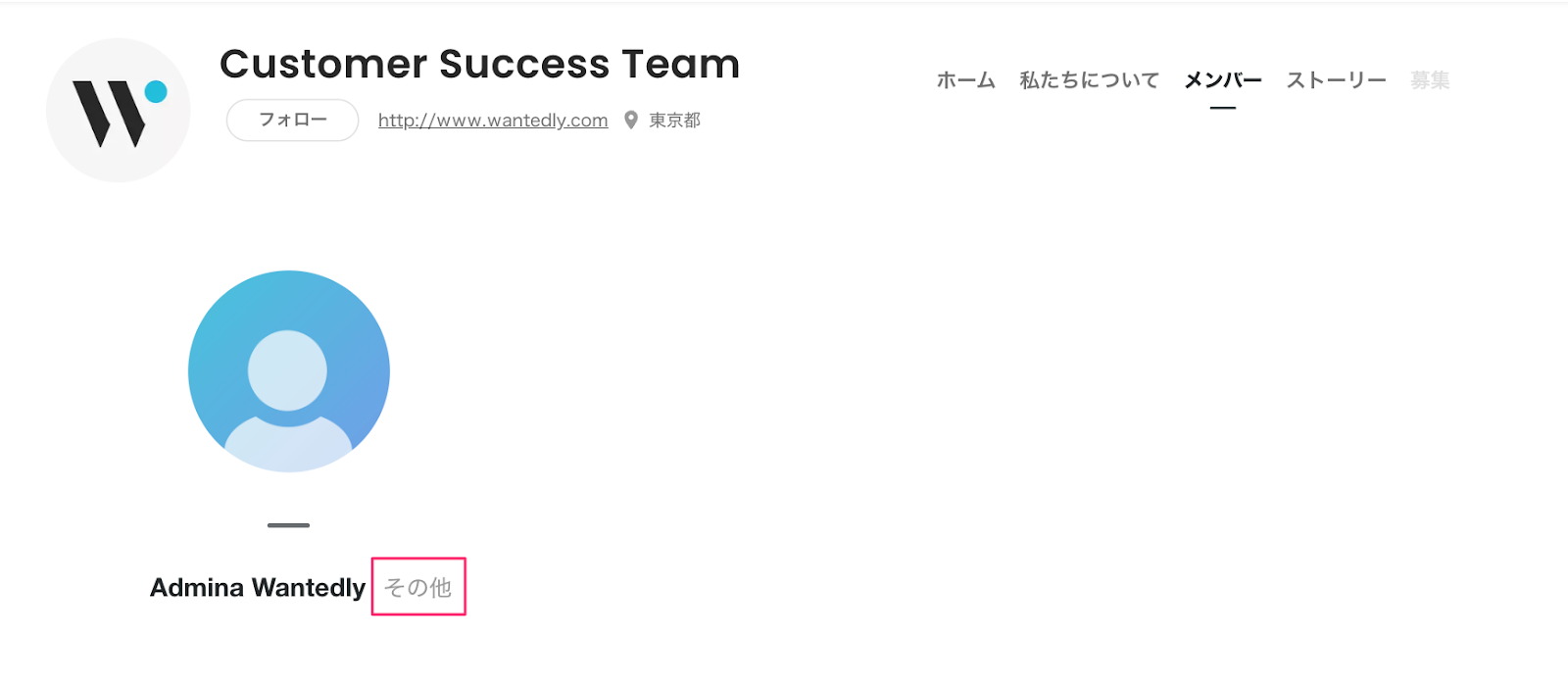Go to the ホーム tab
Viewport: 1568px width, 685px height.
(965, 80)
